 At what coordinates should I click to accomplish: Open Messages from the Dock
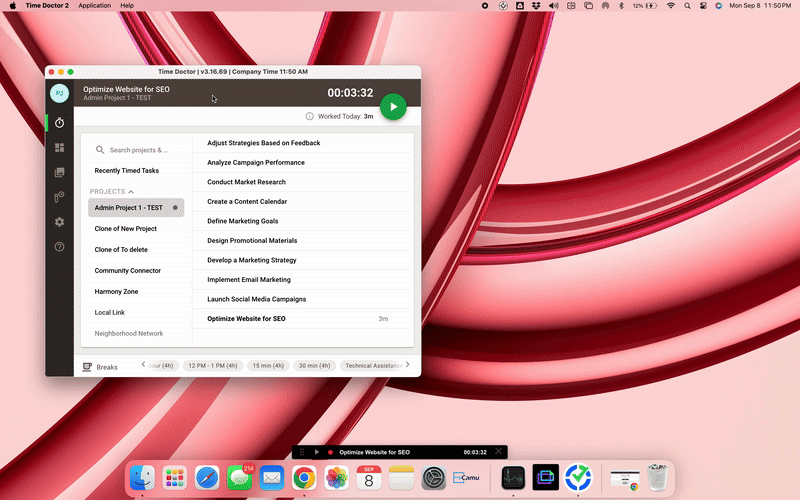pyautogui.click(x=239, y=478)
